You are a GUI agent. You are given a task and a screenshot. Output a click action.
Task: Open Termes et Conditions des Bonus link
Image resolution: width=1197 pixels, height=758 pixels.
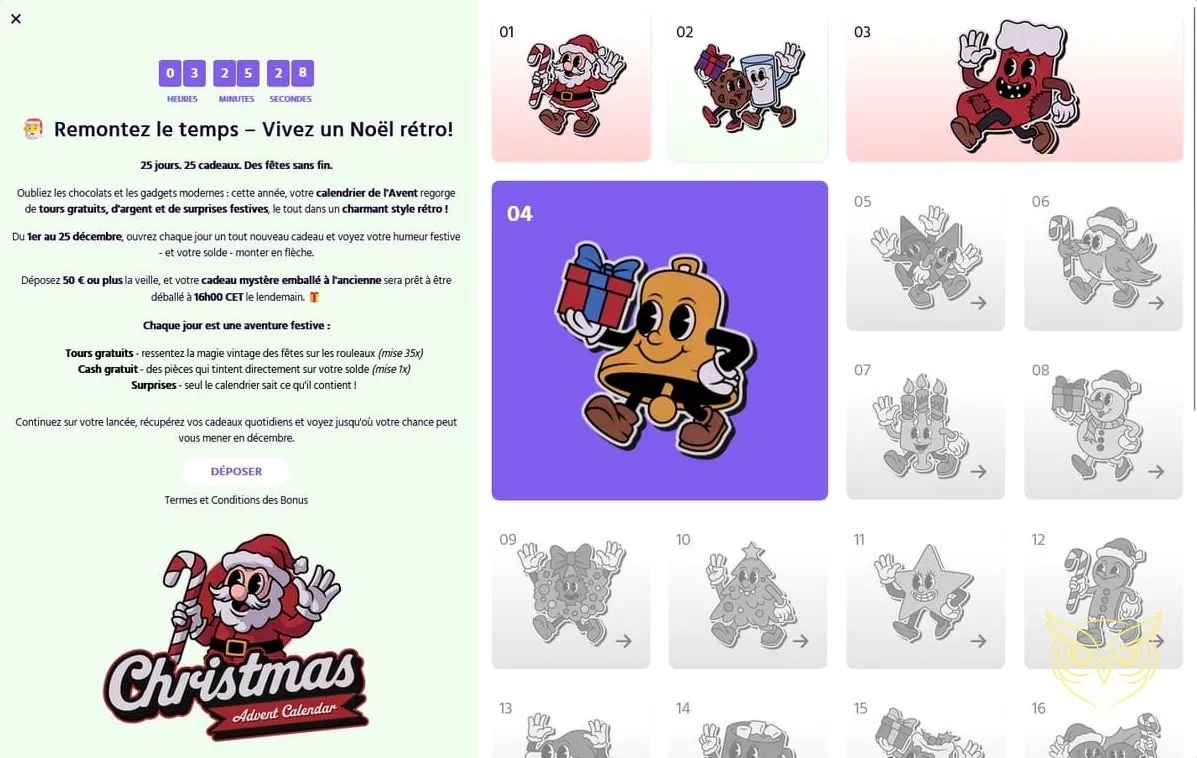point(236,500)
